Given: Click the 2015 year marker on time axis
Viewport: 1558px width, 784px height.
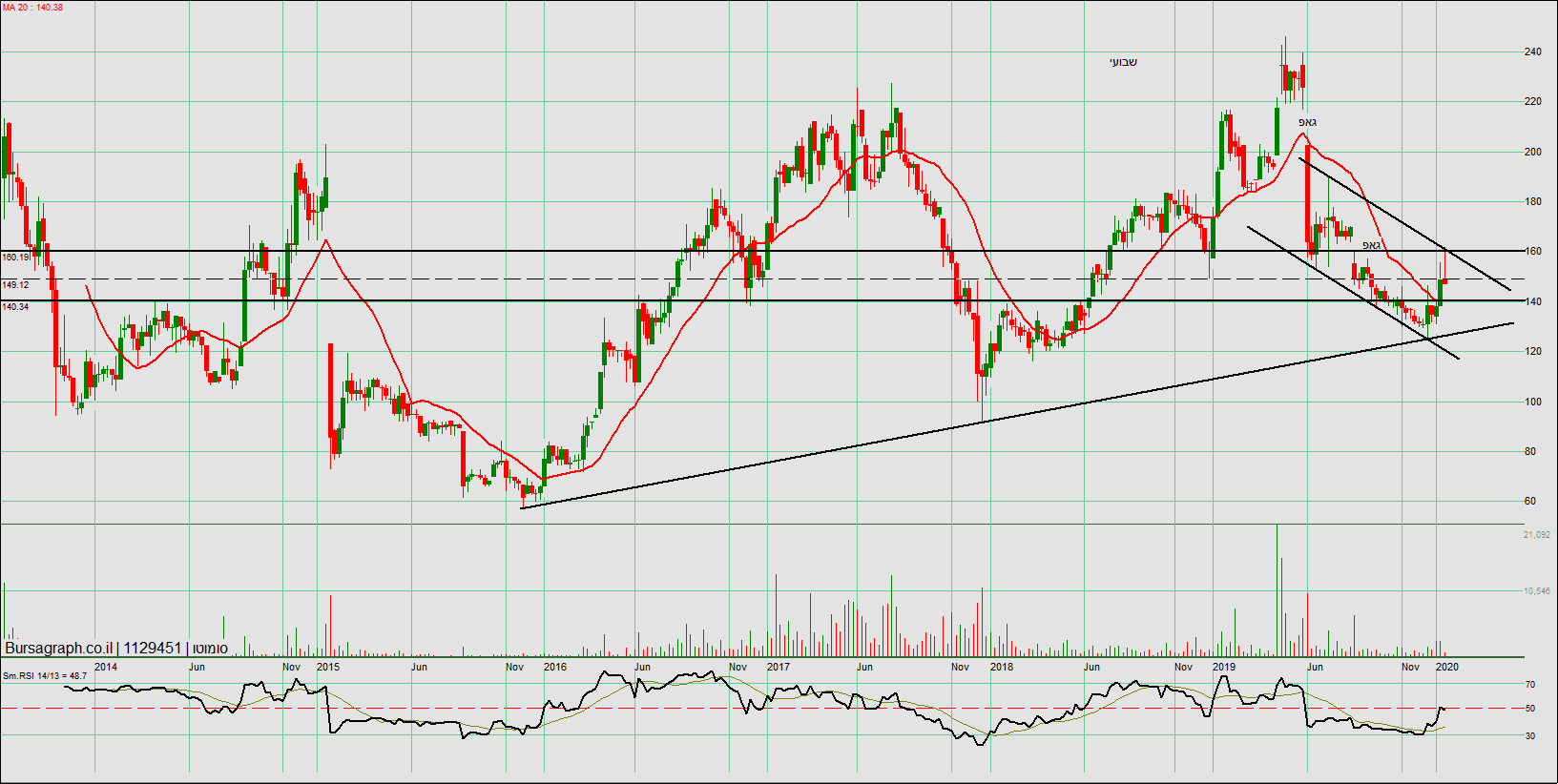Looking at the screenshot, I should coord(328,667).
